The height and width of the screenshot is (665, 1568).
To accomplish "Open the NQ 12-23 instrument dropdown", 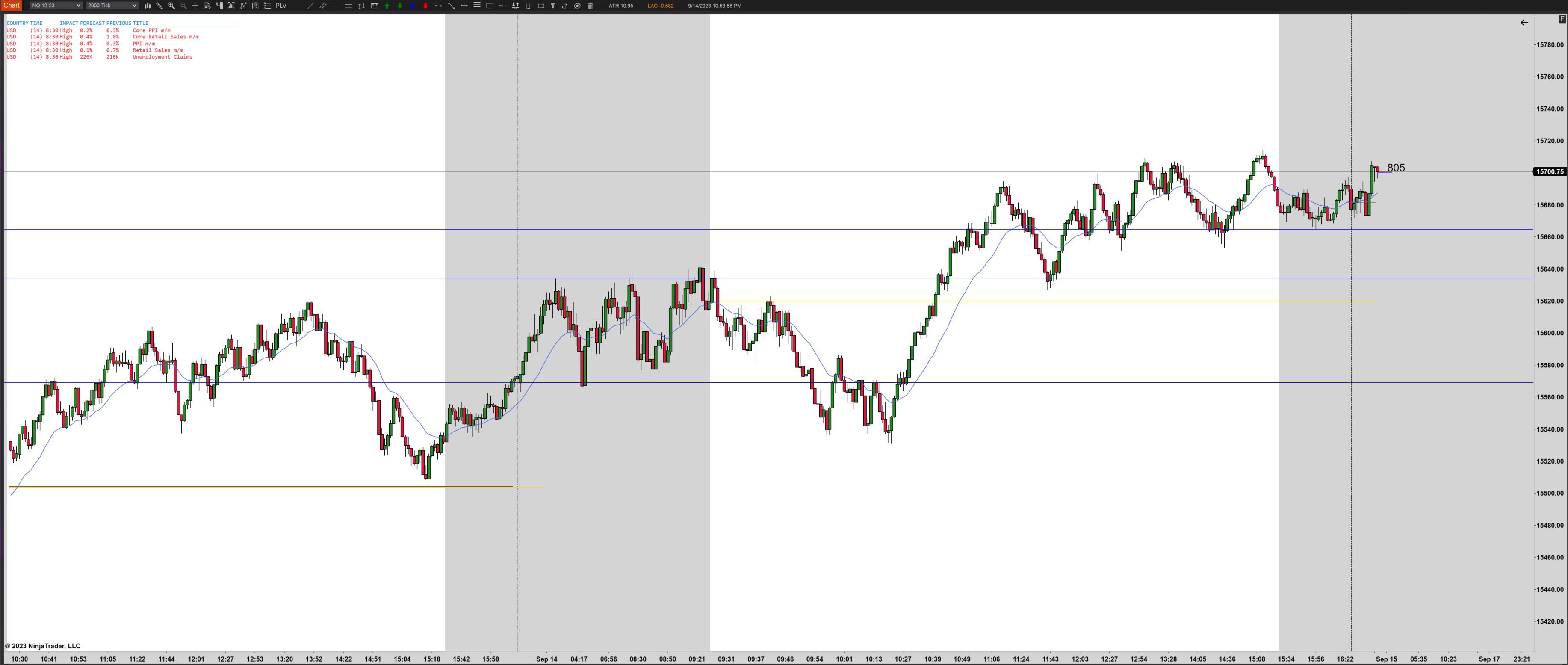I will [x=56, y=6].
